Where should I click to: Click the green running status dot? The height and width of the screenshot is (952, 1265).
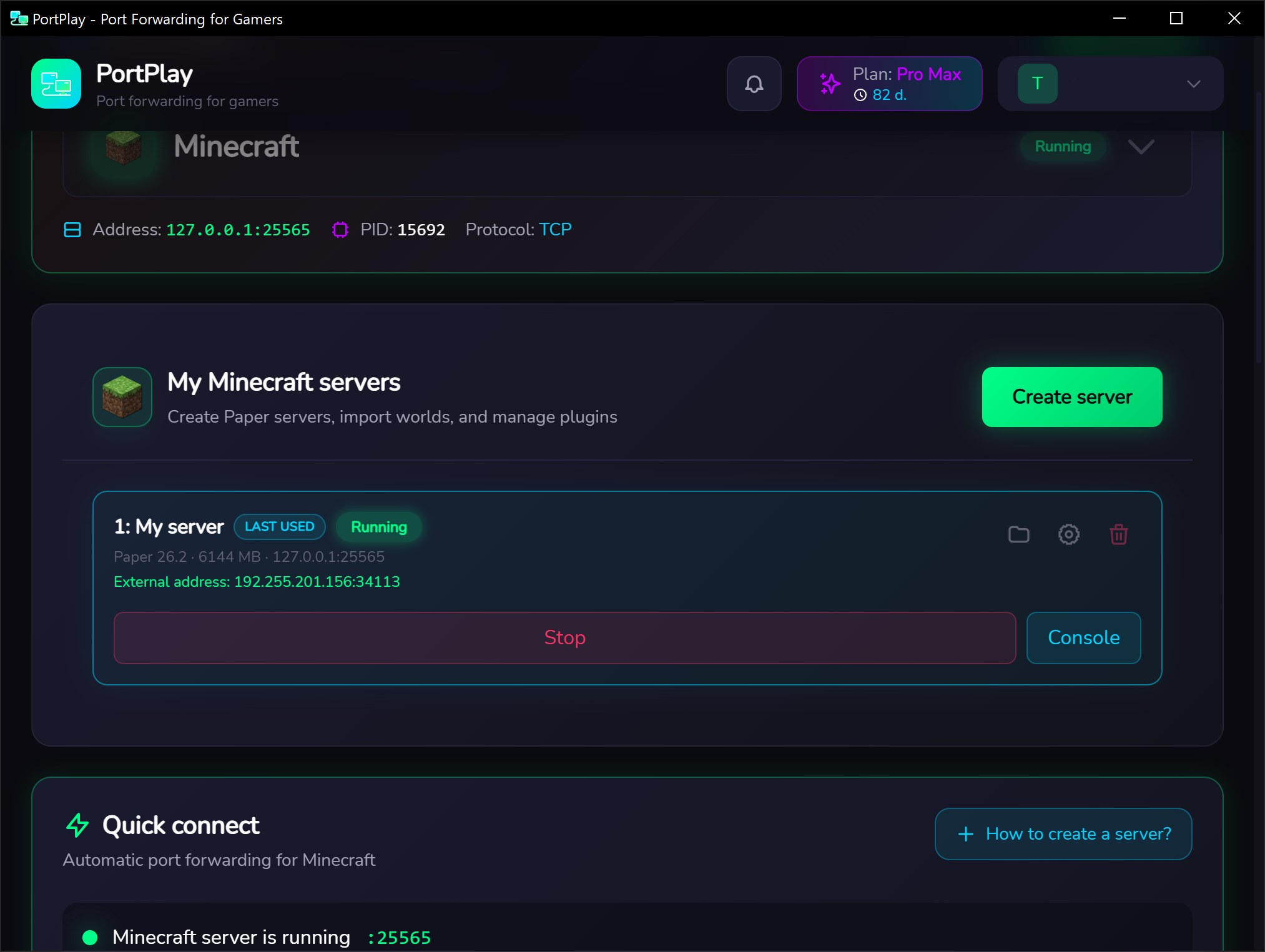(x=90, y=938)
